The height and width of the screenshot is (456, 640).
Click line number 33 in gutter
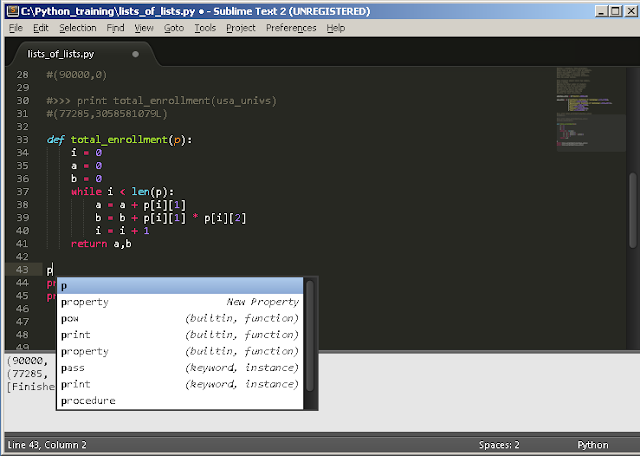tap(22, 140)
